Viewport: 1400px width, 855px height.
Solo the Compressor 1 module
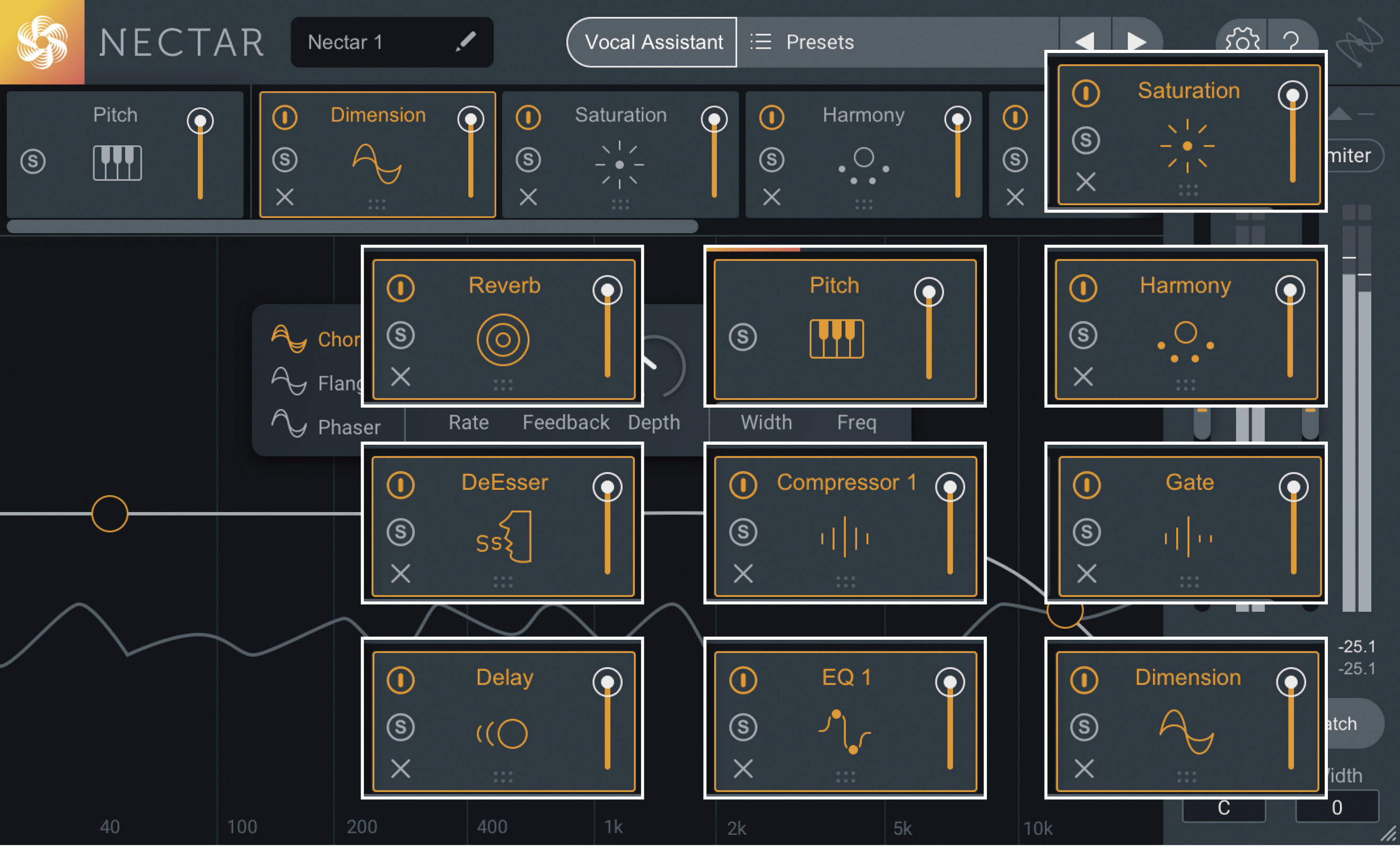click(743, 532)
